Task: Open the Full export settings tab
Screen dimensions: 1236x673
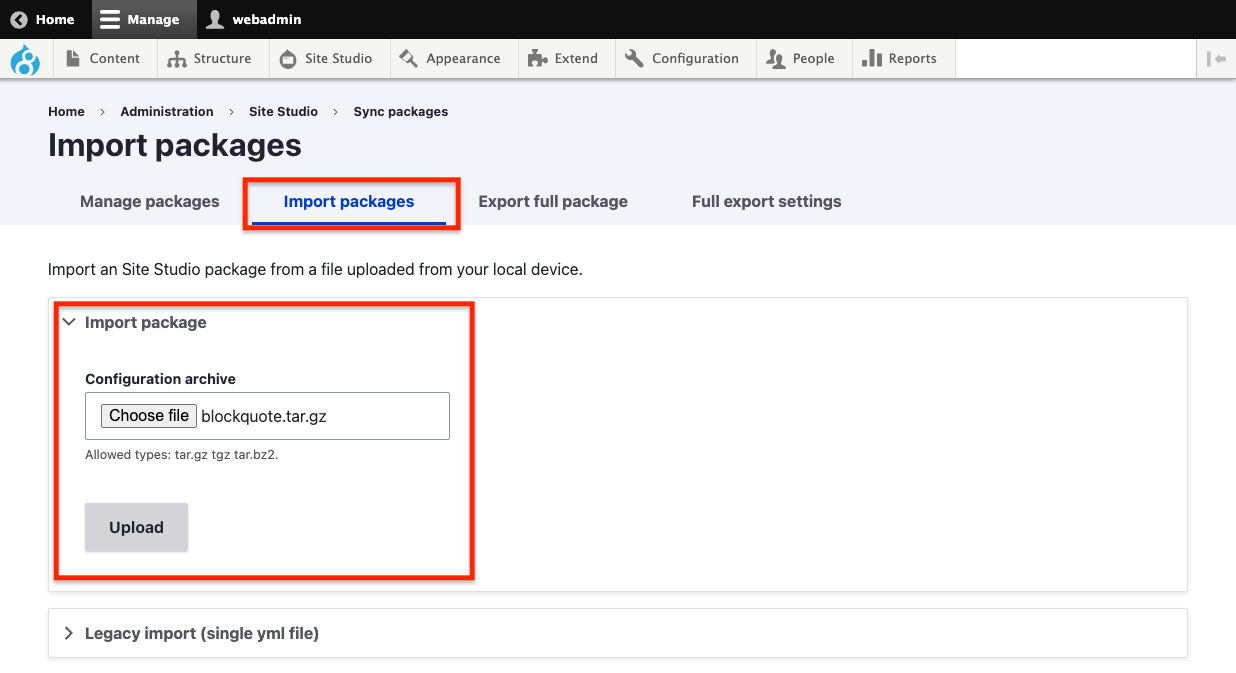Action: pos(767,201)
